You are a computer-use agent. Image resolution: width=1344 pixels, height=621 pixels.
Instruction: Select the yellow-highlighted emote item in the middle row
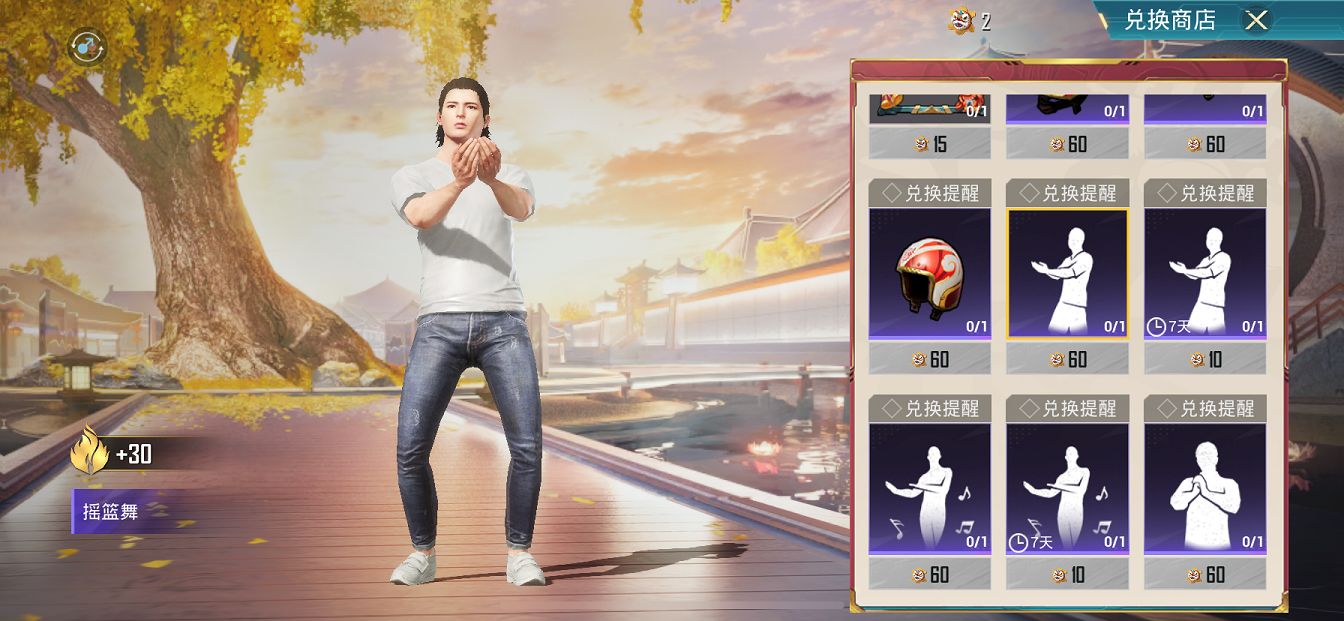(1067, 273)
